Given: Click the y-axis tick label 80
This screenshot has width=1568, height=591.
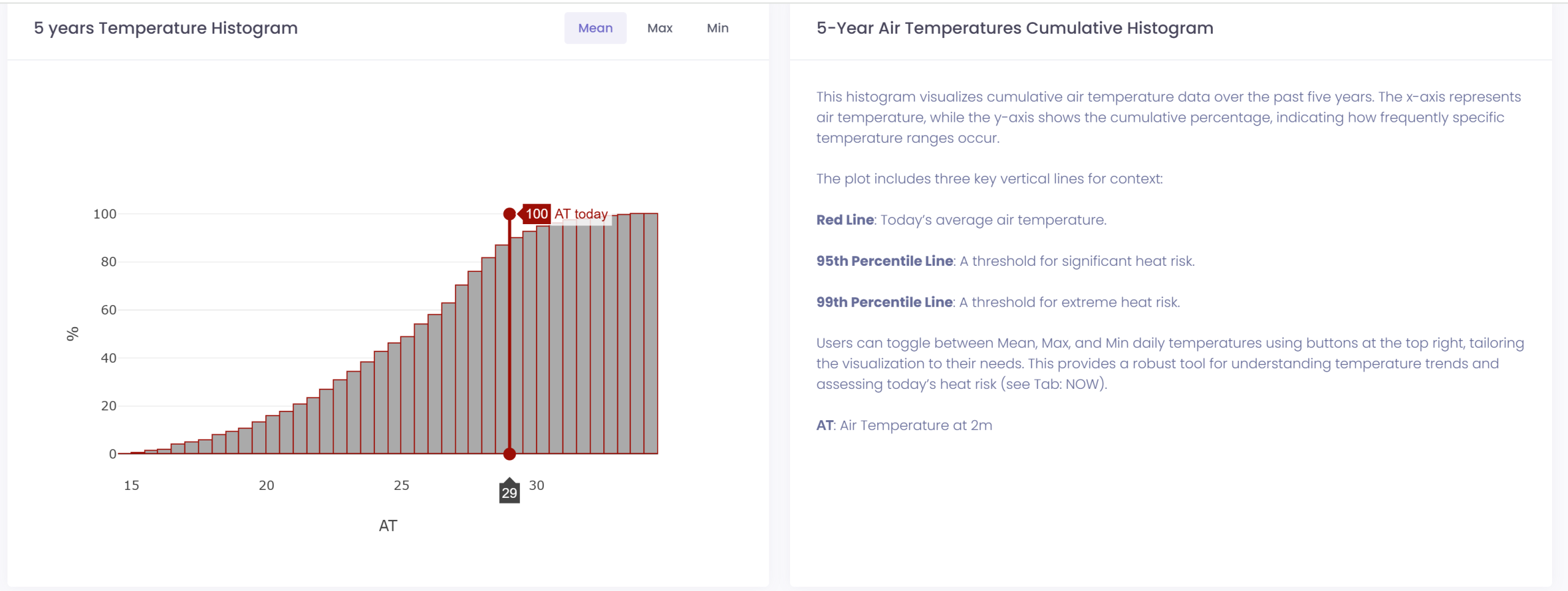Looking at the screenshot, I should click(108, 262).
